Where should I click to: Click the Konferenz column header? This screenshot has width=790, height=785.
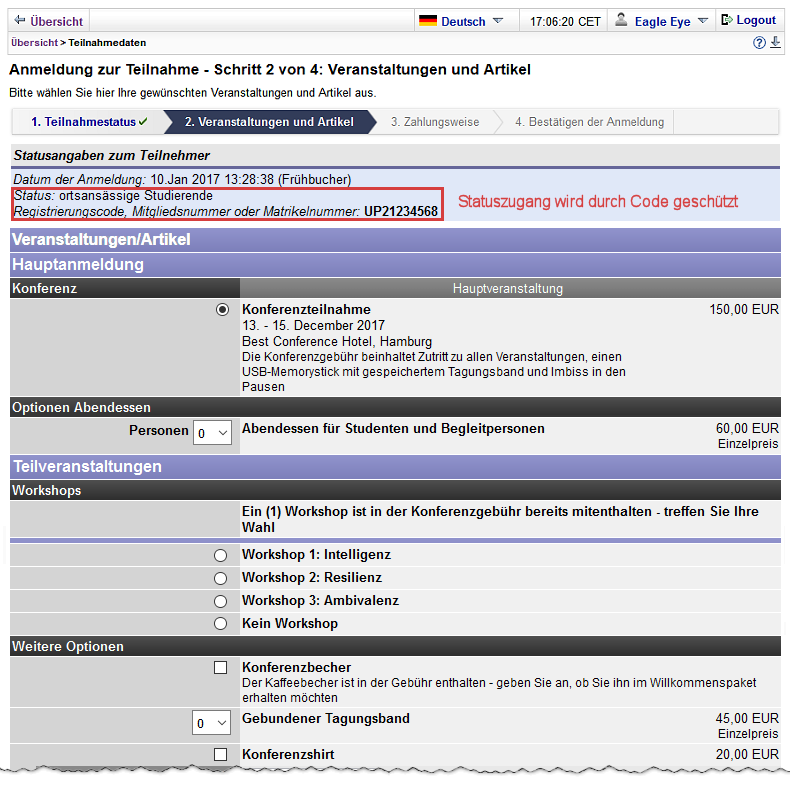(x=125, y=288)
